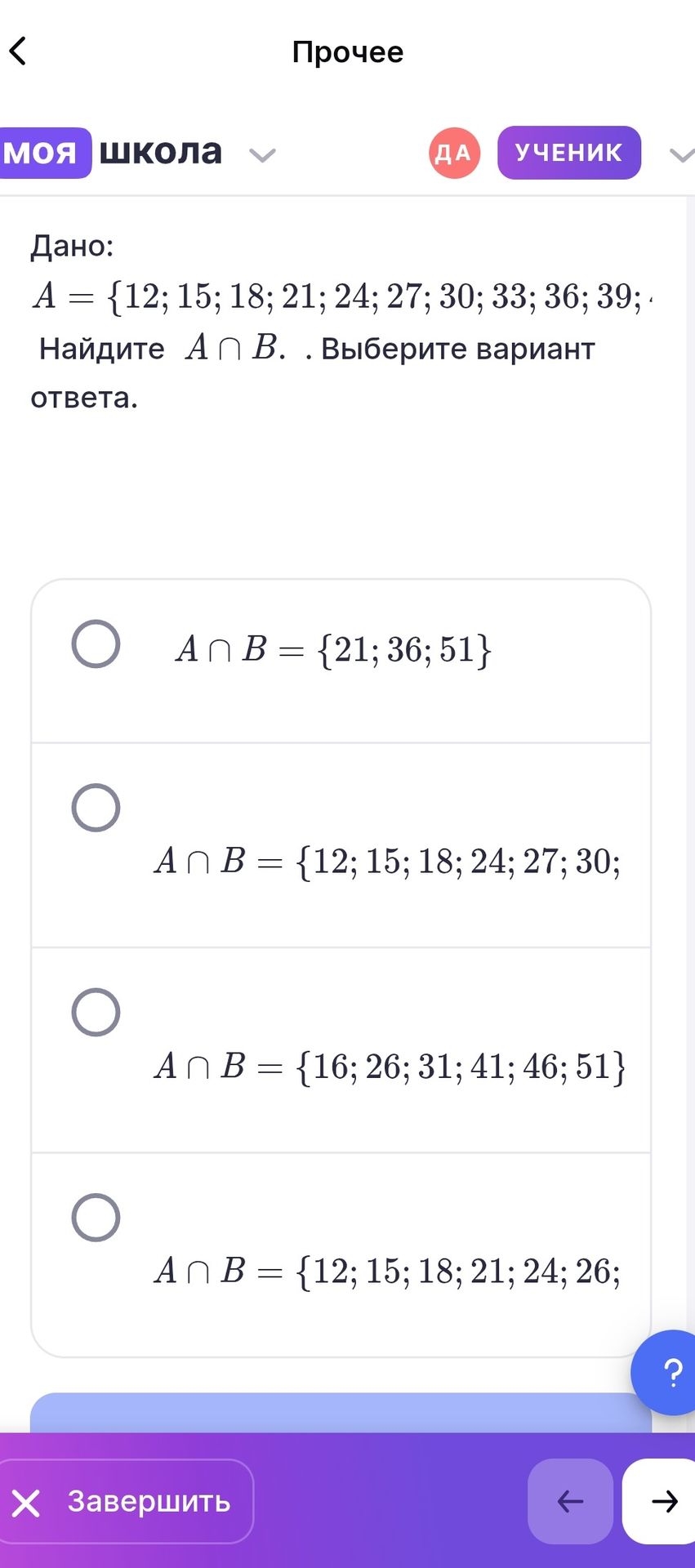Click the light blue submit bar below answers
695x1568 pixels.
(341, 1412)
